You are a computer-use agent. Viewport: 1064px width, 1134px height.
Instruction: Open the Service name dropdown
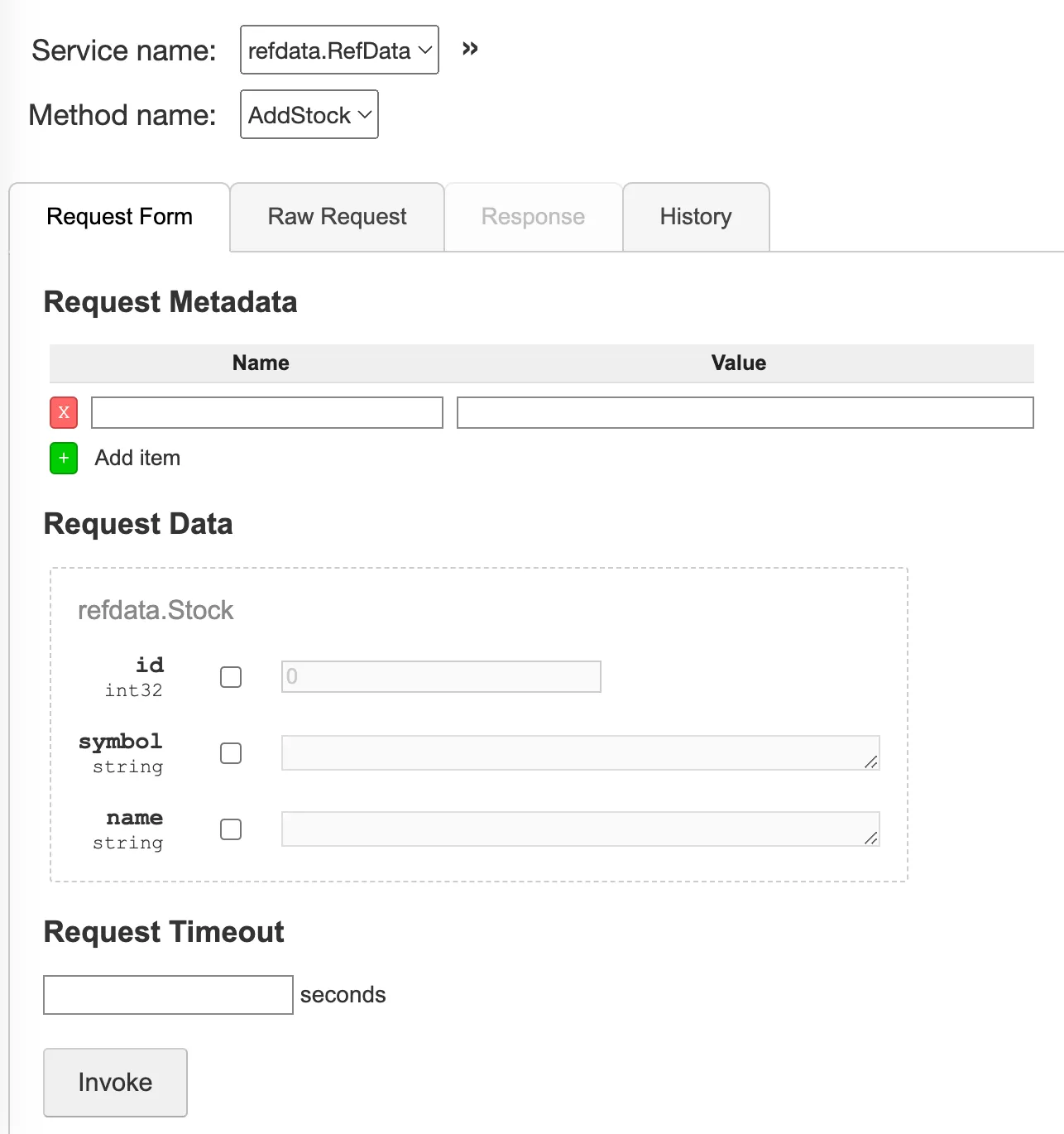[339, 50]
